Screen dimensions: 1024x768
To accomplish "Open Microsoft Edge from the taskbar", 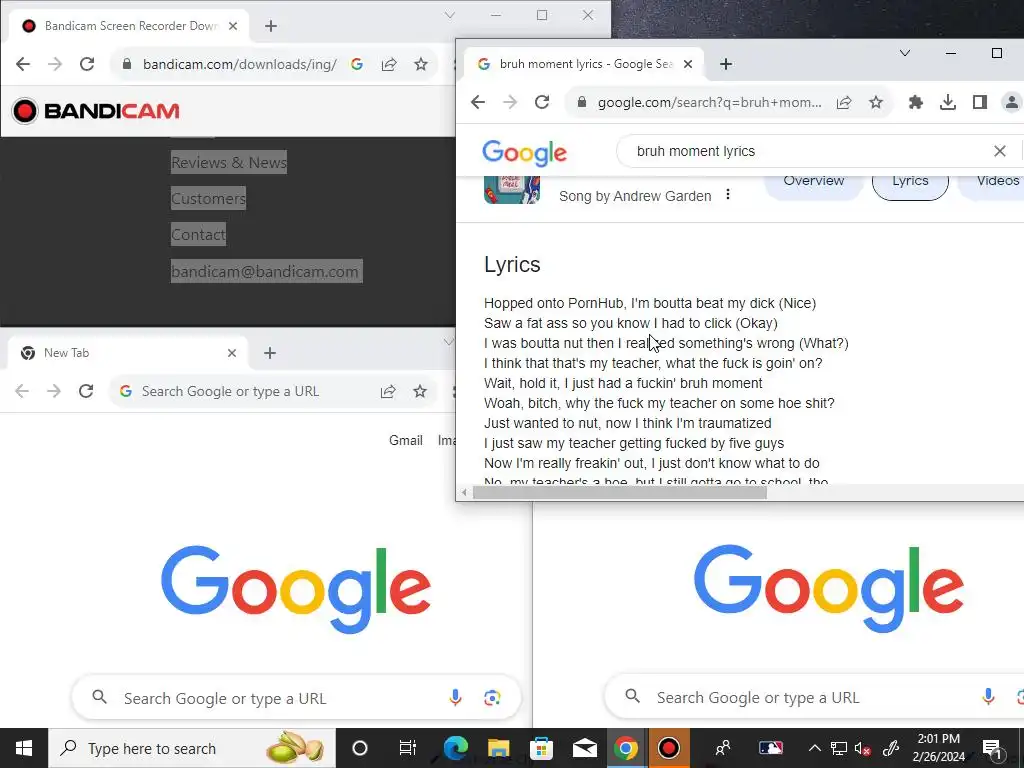I will pyautogui.click(x=456, y=748).
